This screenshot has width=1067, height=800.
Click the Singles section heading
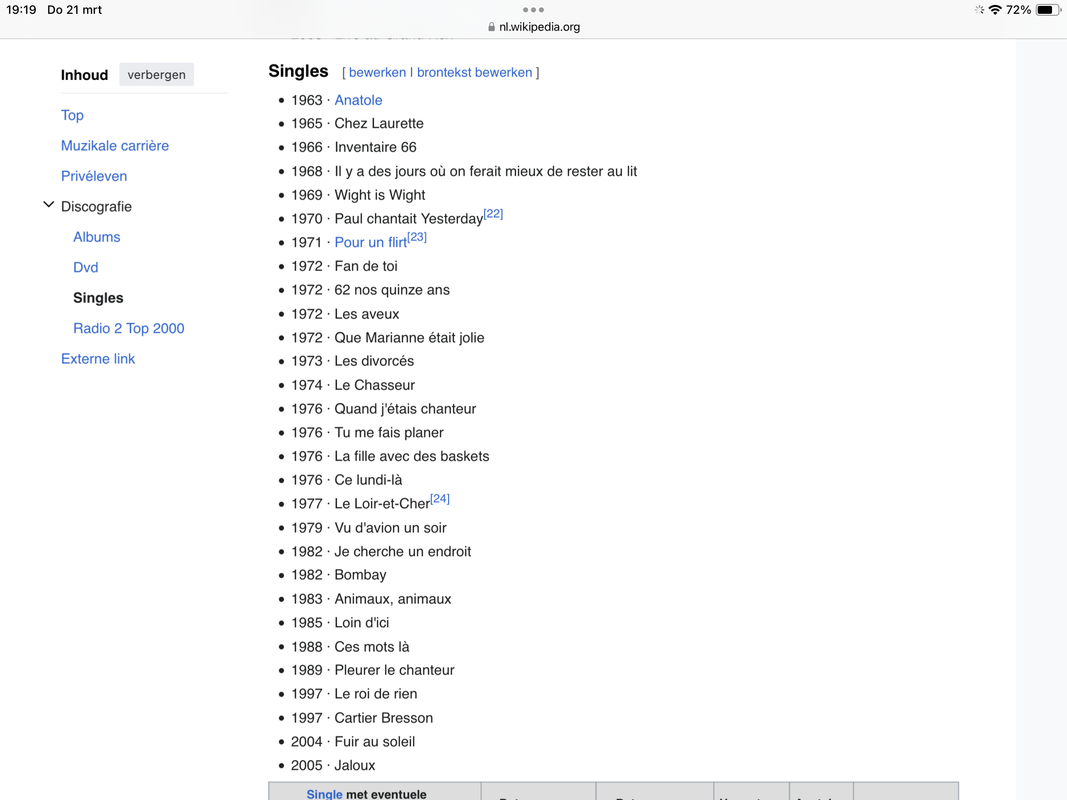pyautogui.click(x=298, y=71)
